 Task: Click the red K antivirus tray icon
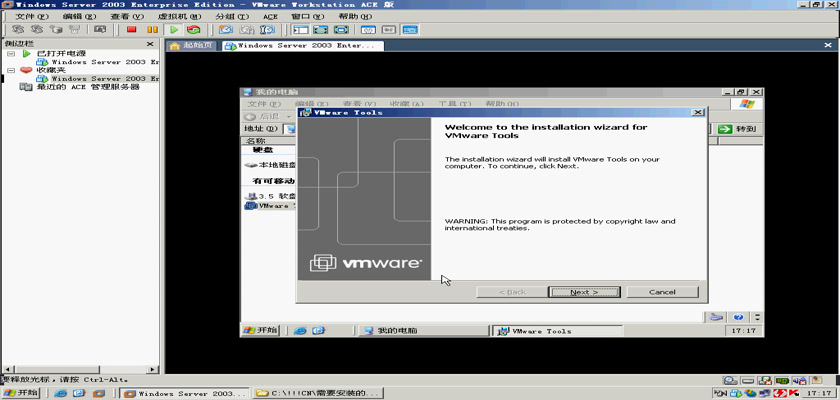(793, 394)
